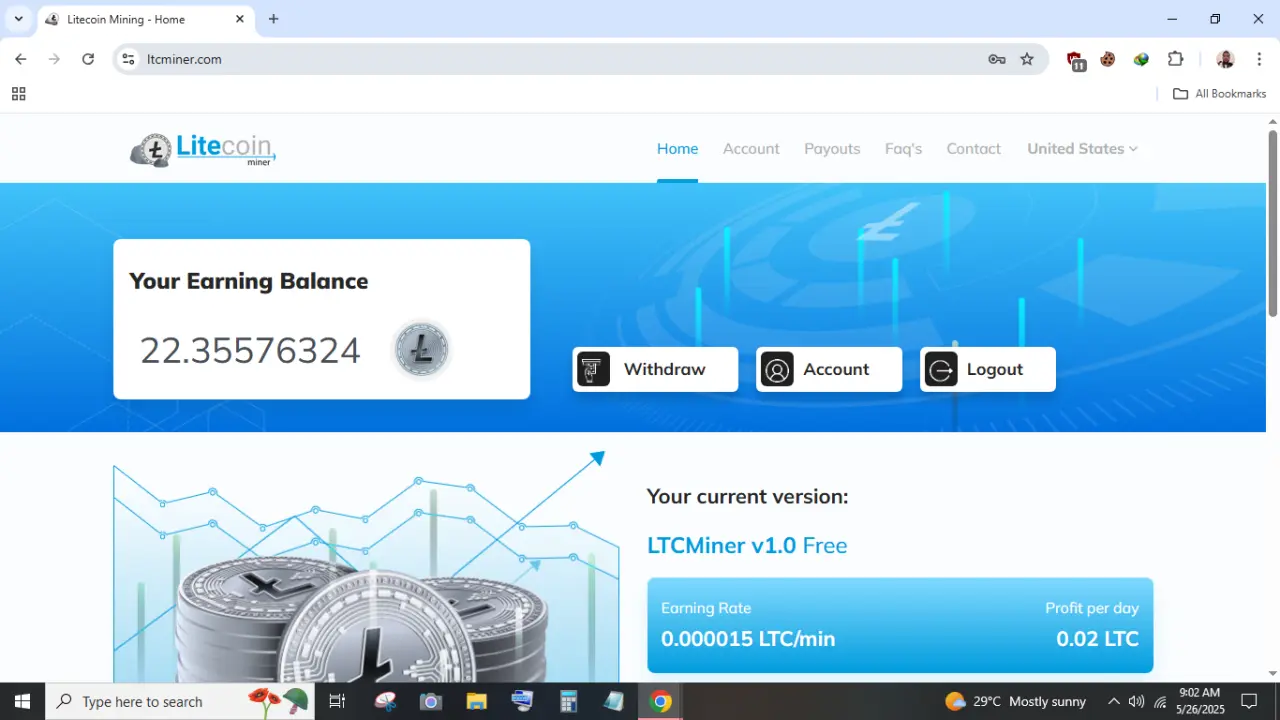Open the cookie extension icon
The image size is (1280, 720).
coord(1108,59)
